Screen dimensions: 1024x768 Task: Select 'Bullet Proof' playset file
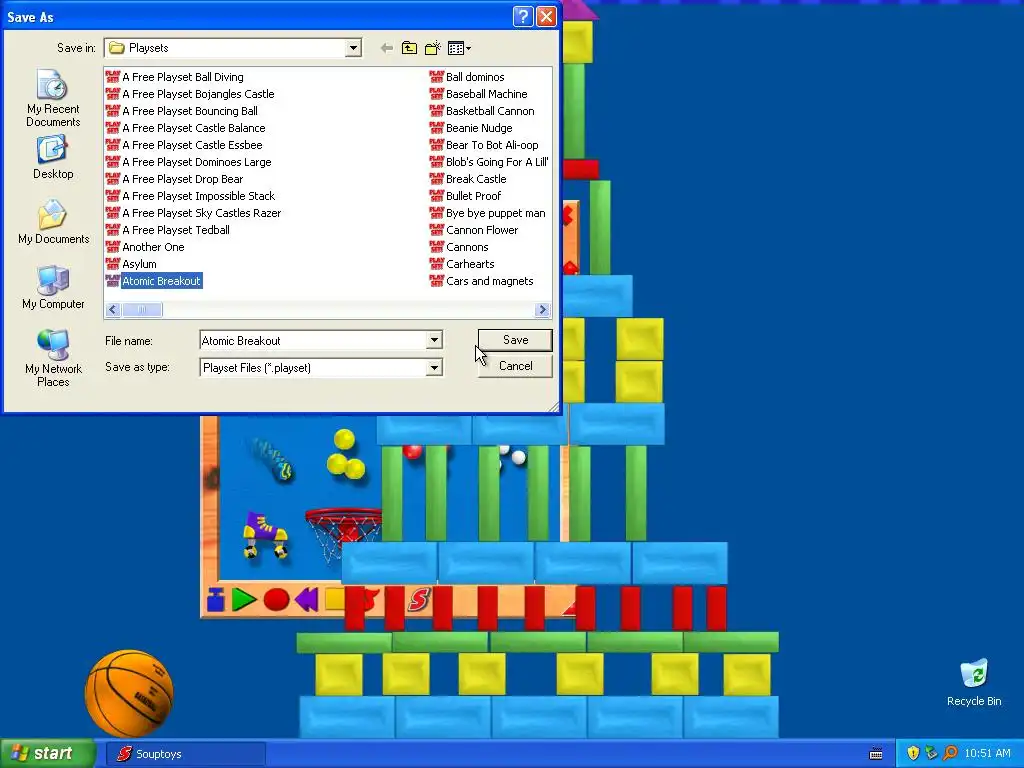click(466, 196)
